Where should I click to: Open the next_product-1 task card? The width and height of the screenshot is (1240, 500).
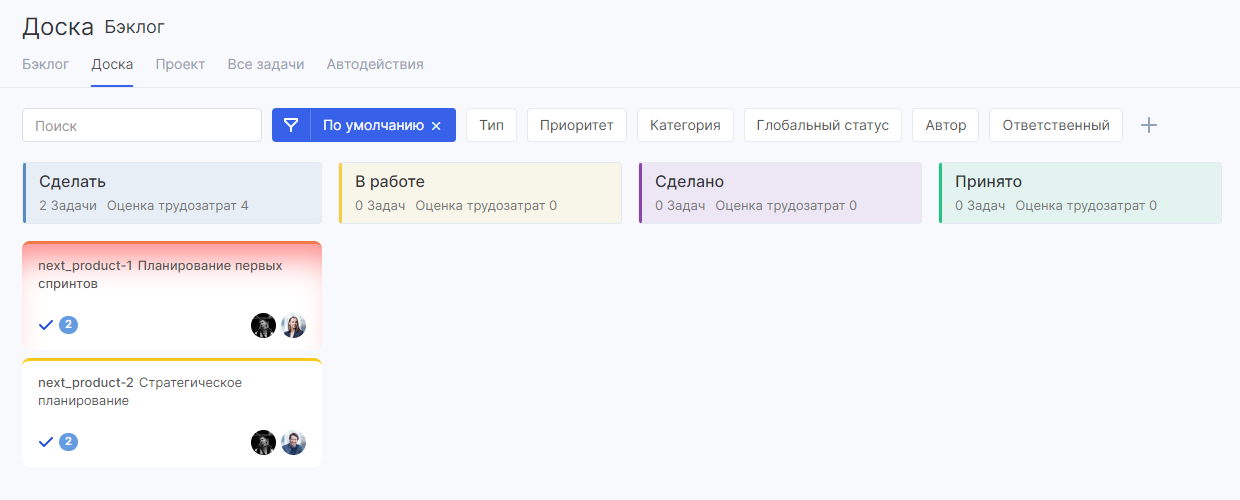point(172,296)
